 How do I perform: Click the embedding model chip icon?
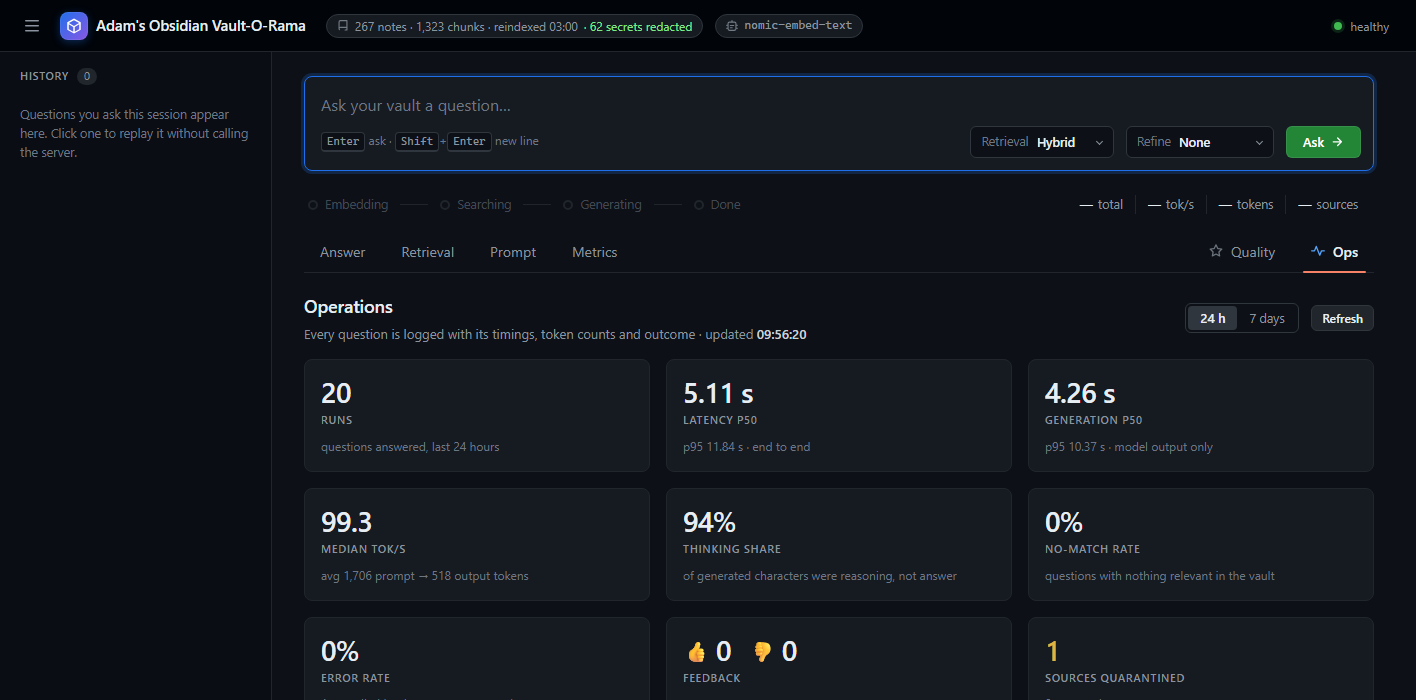731,26
